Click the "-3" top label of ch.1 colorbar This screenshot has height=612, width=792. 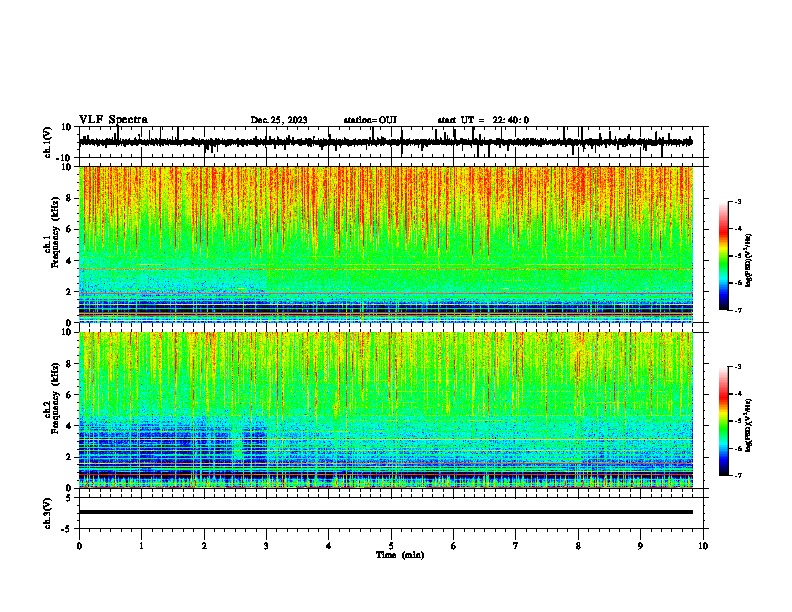[737, 201]
